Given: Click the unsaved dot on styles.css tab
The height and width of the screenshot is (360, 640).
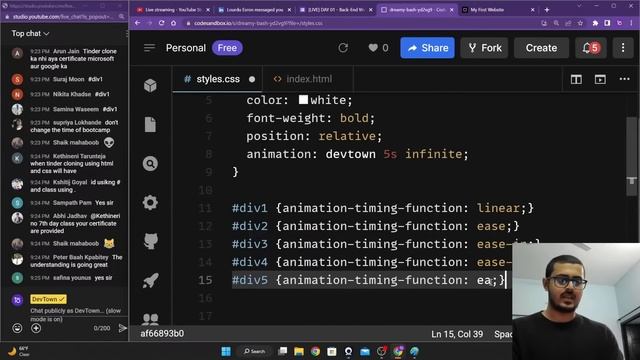Looking at the screenshot, I should [x=252, y=79].
